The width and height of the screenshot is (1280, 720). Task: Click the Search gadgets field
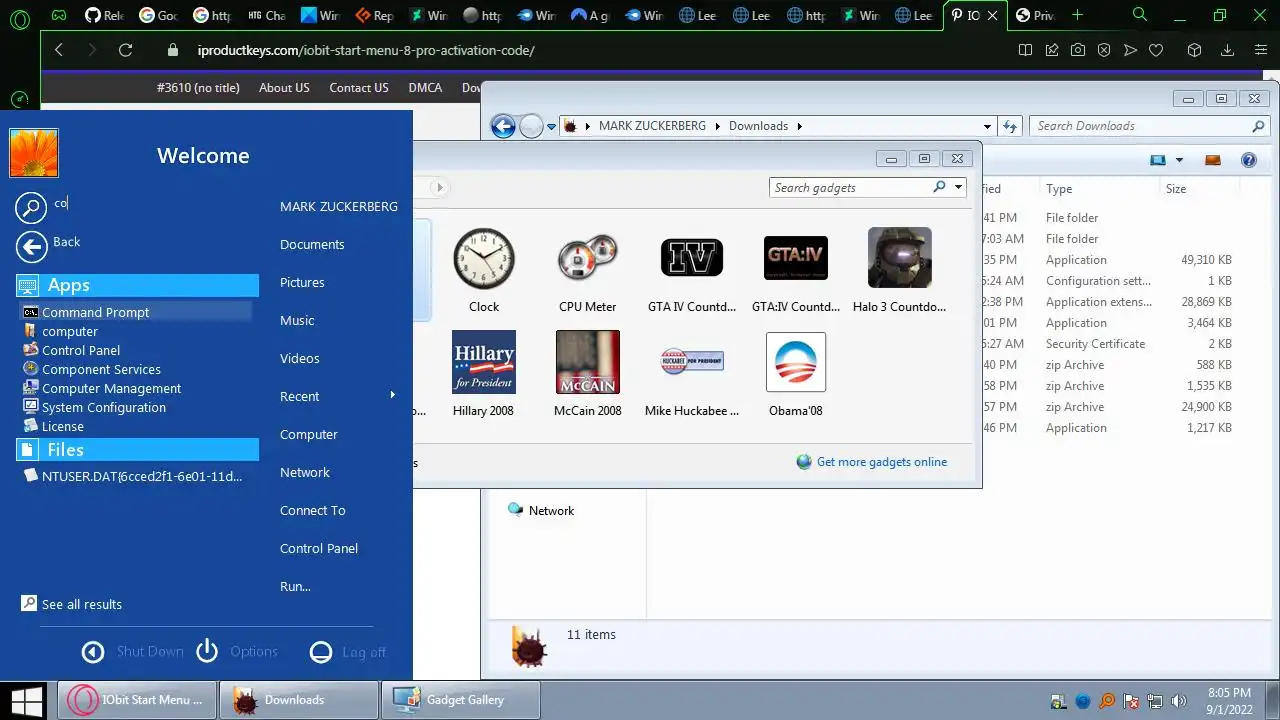click(x=850, y=187)
